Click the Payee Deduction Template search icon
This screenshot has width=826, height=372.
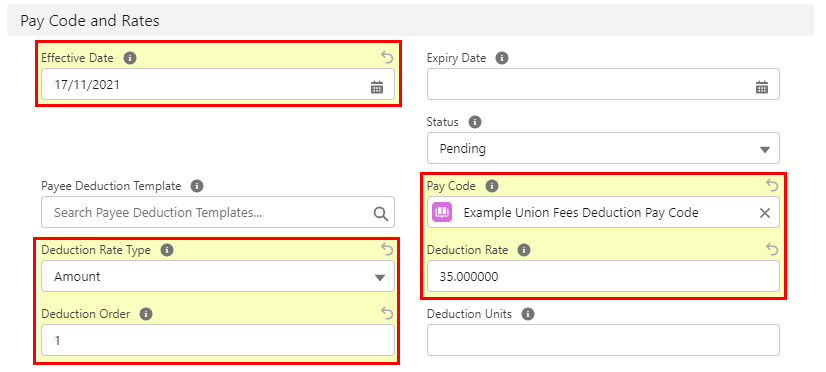(380, 213)
